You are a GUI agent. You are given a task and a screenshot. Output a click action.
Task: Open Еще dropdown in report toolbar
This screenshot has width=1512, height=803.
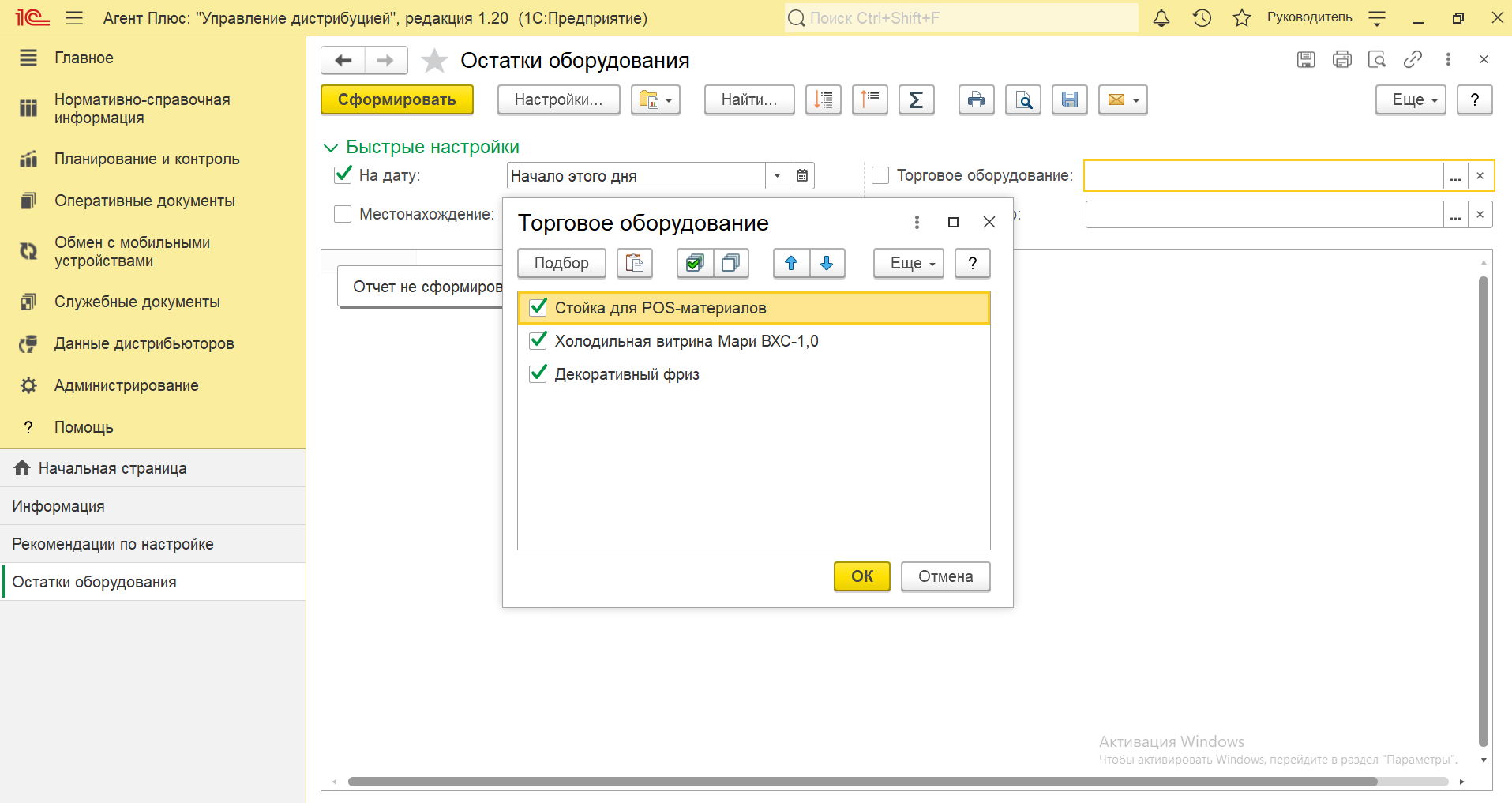point(1411,99)
